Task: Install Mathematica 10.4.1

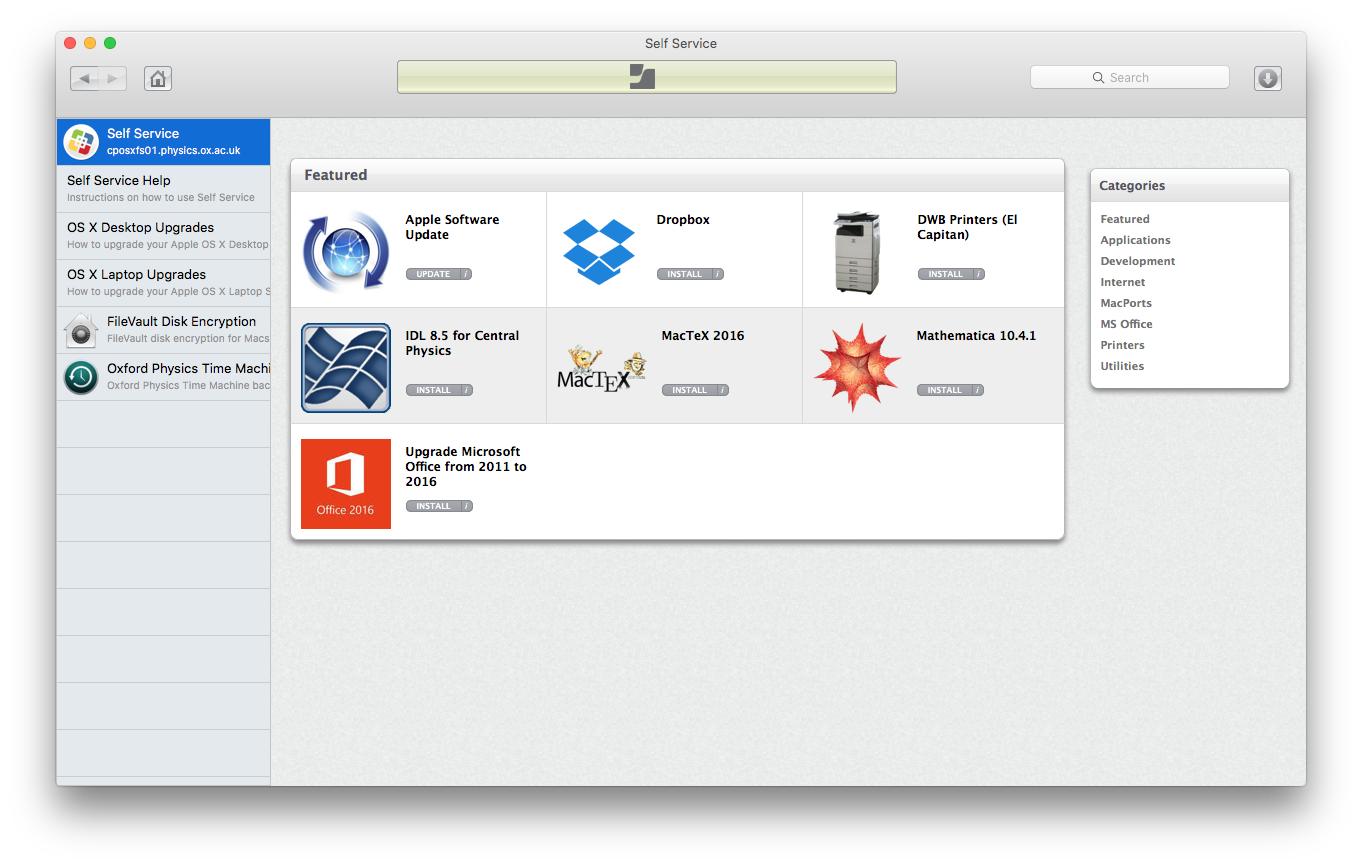Action: pos(944,390)
